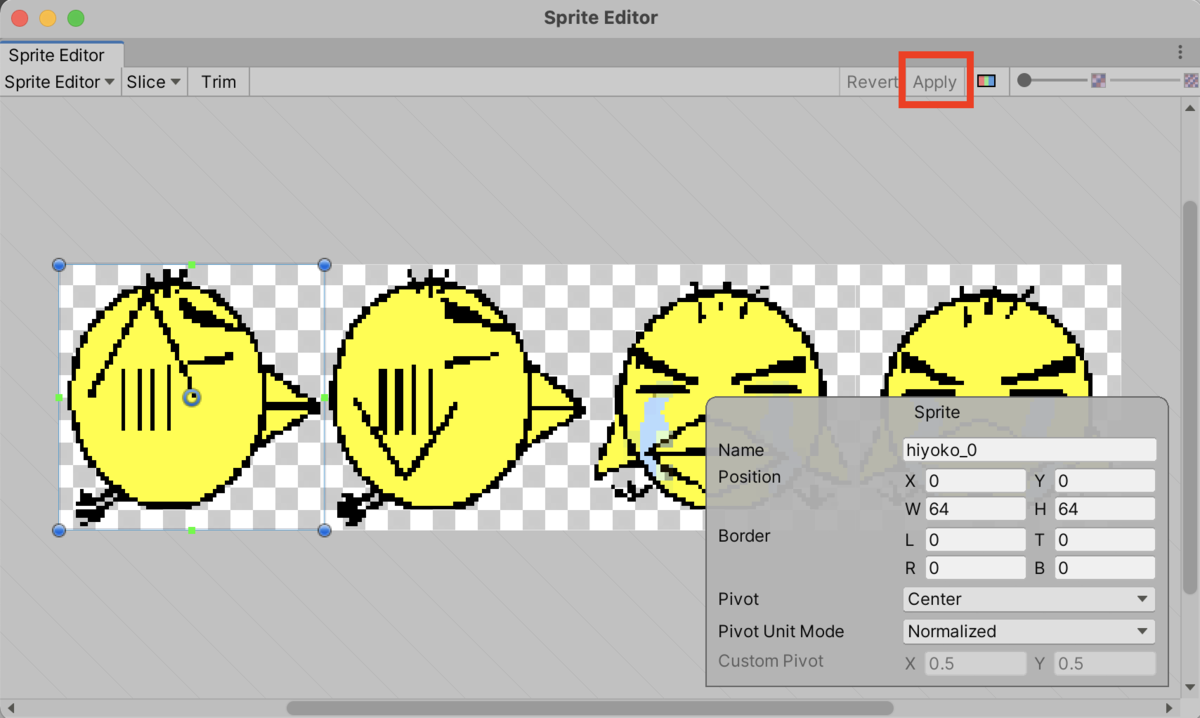Open the Pivot dropdown set to Center
This screenshot has width=1200, height=718.
[x=1028, y=599]
